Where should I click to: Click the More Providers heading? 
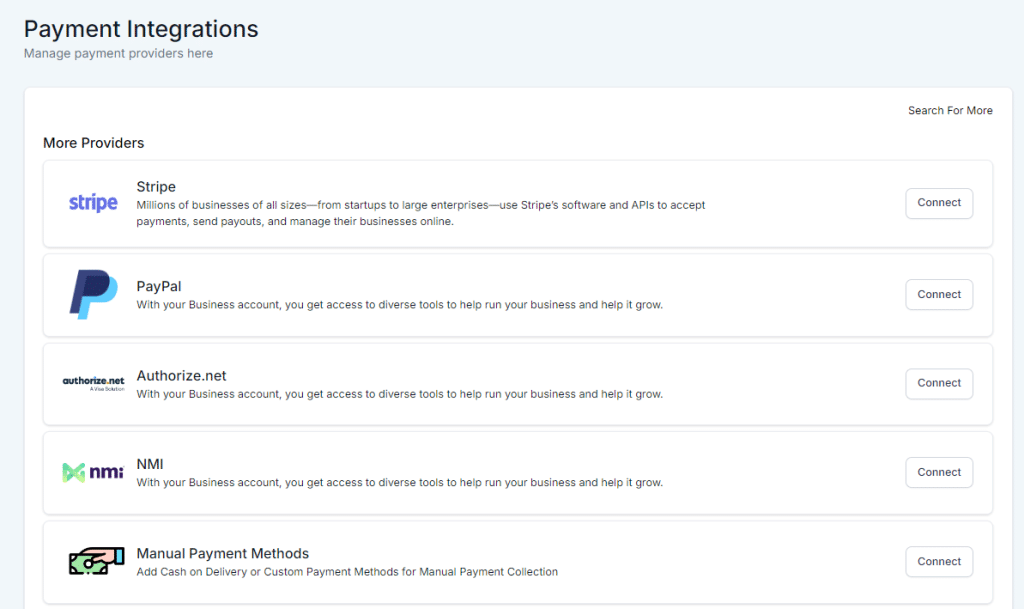tap(93, 143)
